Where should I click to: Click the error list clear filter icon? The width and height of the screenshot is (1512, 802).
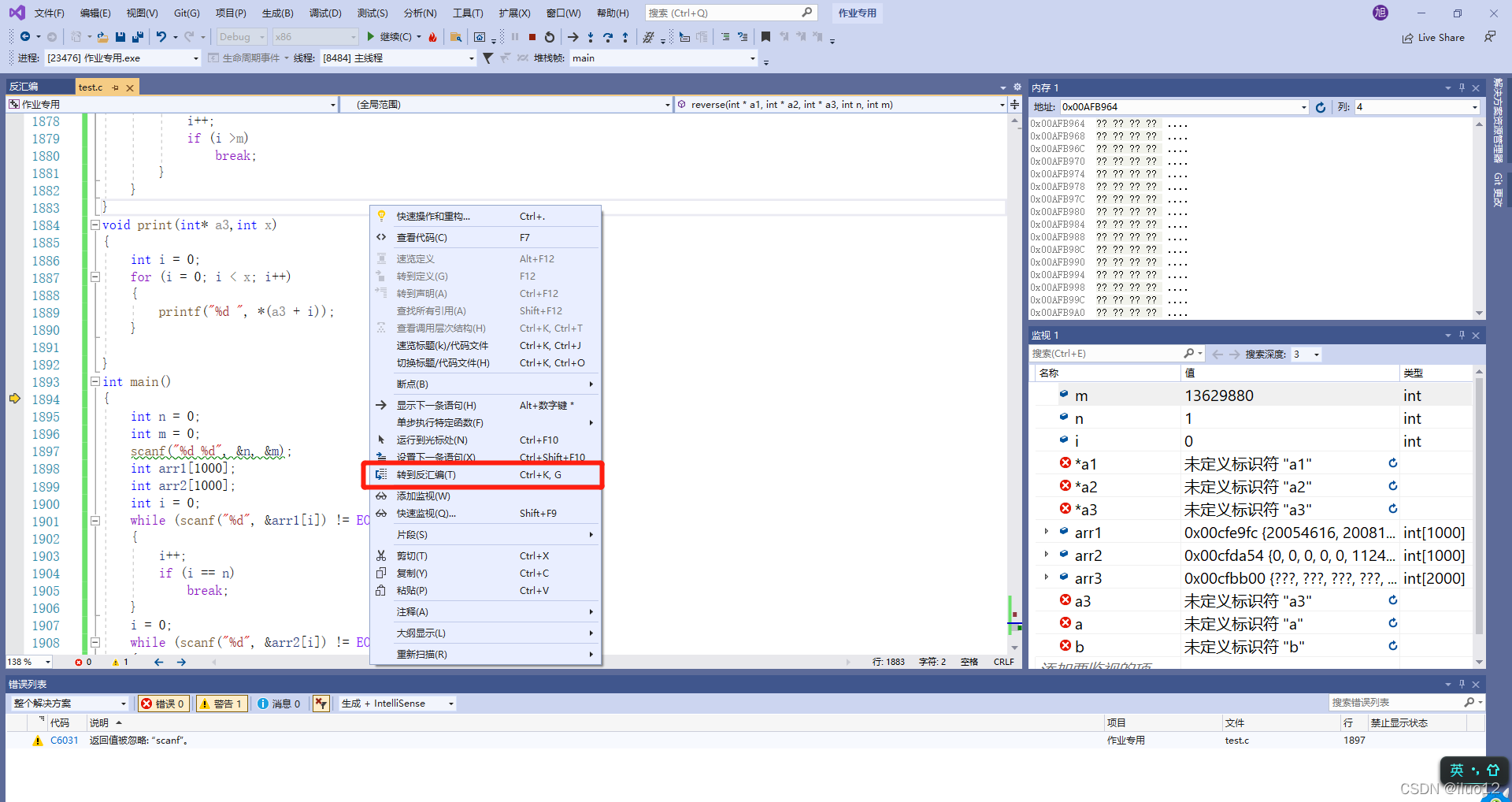coord(321,704)
